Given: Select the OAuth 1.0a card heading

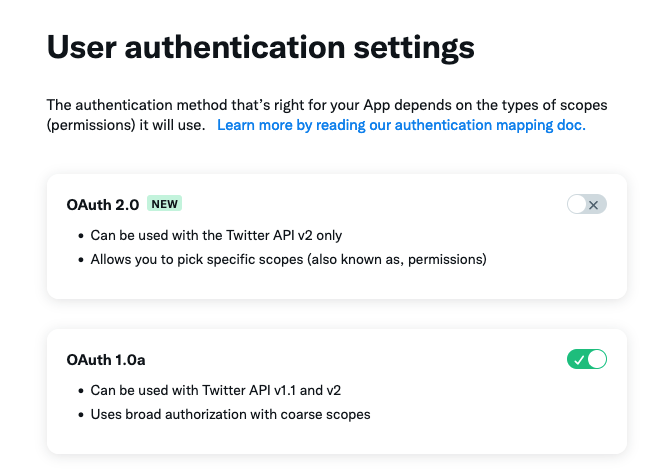Looking at the screenshot, I should (x=106, y=360).
